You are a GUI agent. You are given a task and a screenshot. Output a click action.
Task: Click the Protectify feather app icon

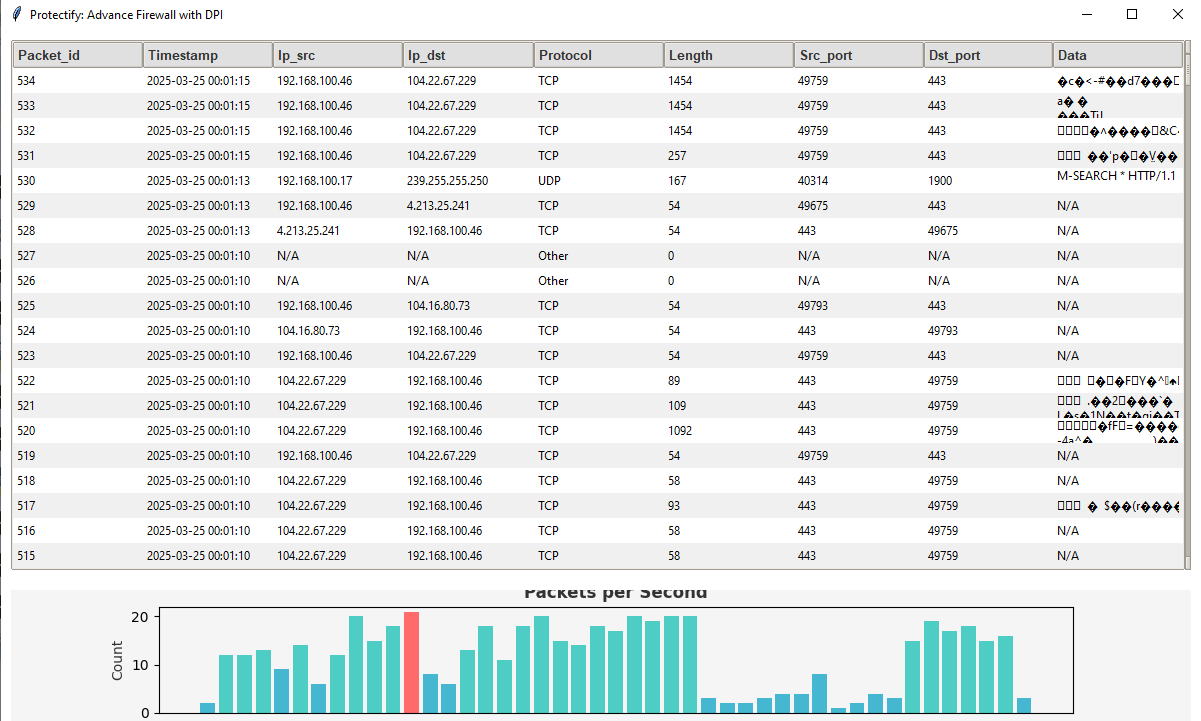[16, 15]
